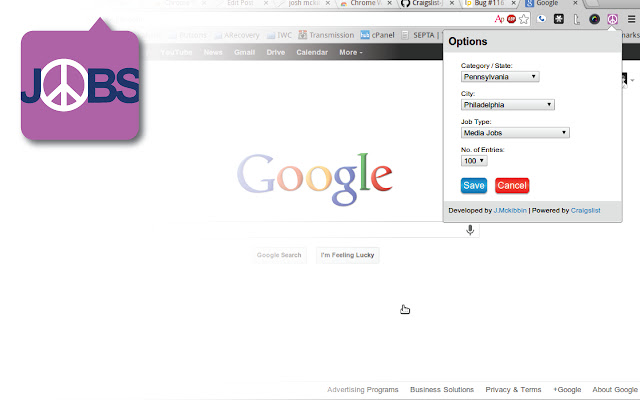640x400 pixels.
Task: Click the boot-shaped extension icon
Action: 576,19
